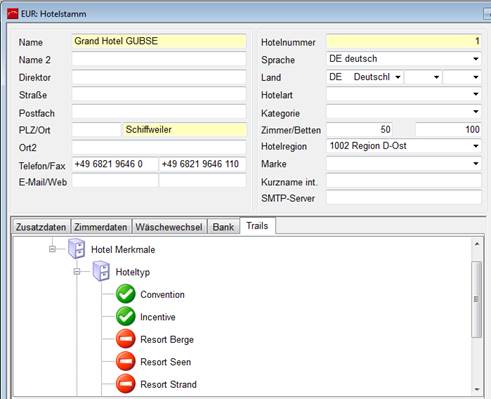
Task: Select the Hotel Merkmale tree label
Action: coord(123,249)
